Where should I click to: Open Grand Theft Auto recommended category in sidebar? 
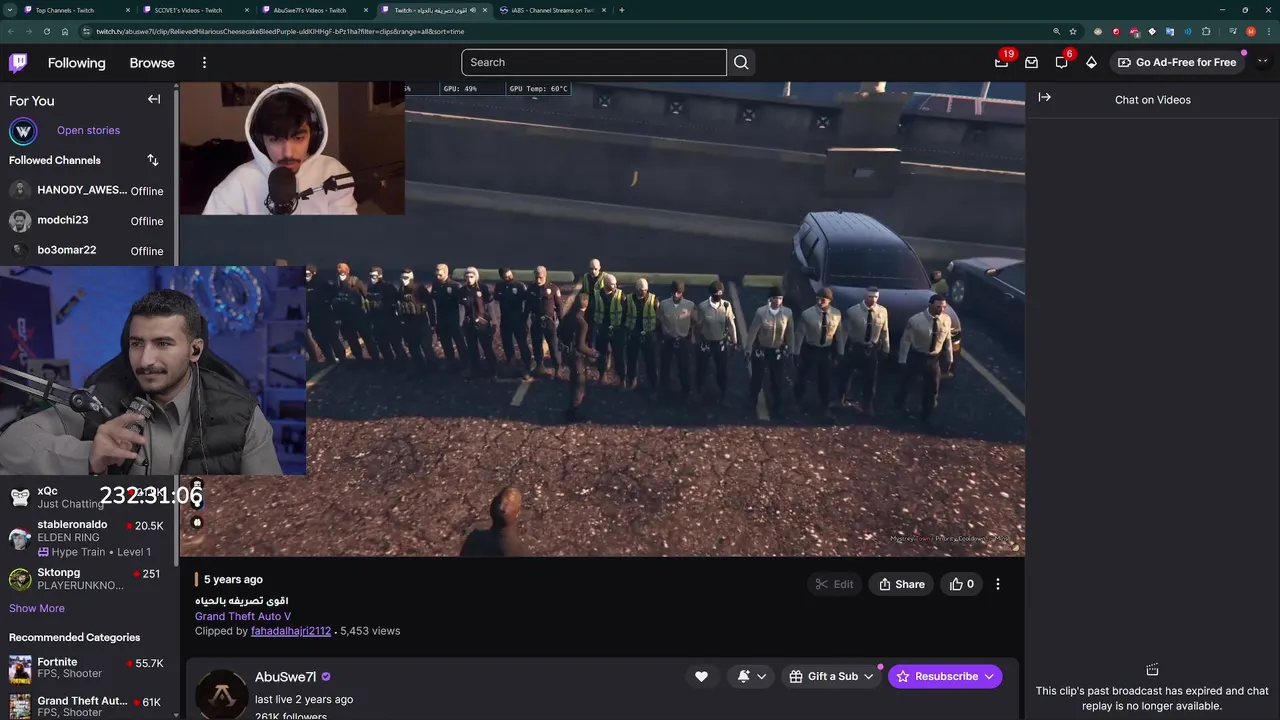88,706
